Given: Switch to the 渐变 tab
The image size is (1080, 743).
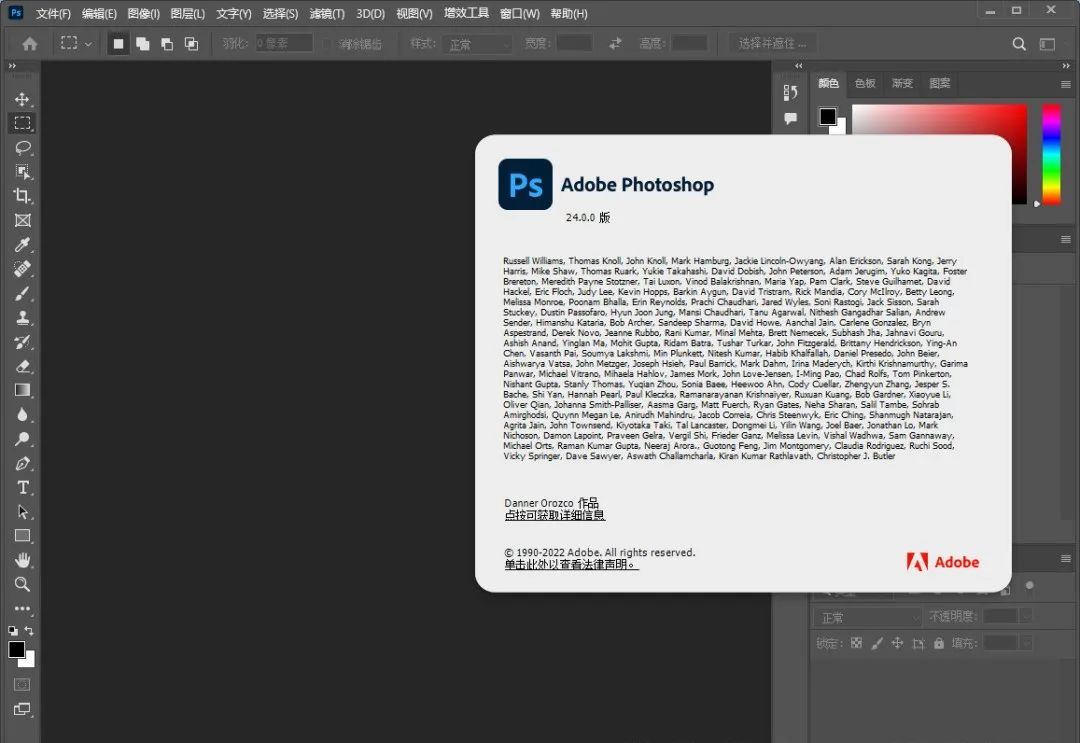Looking at the screenshot, I should [x=902, y=83].
